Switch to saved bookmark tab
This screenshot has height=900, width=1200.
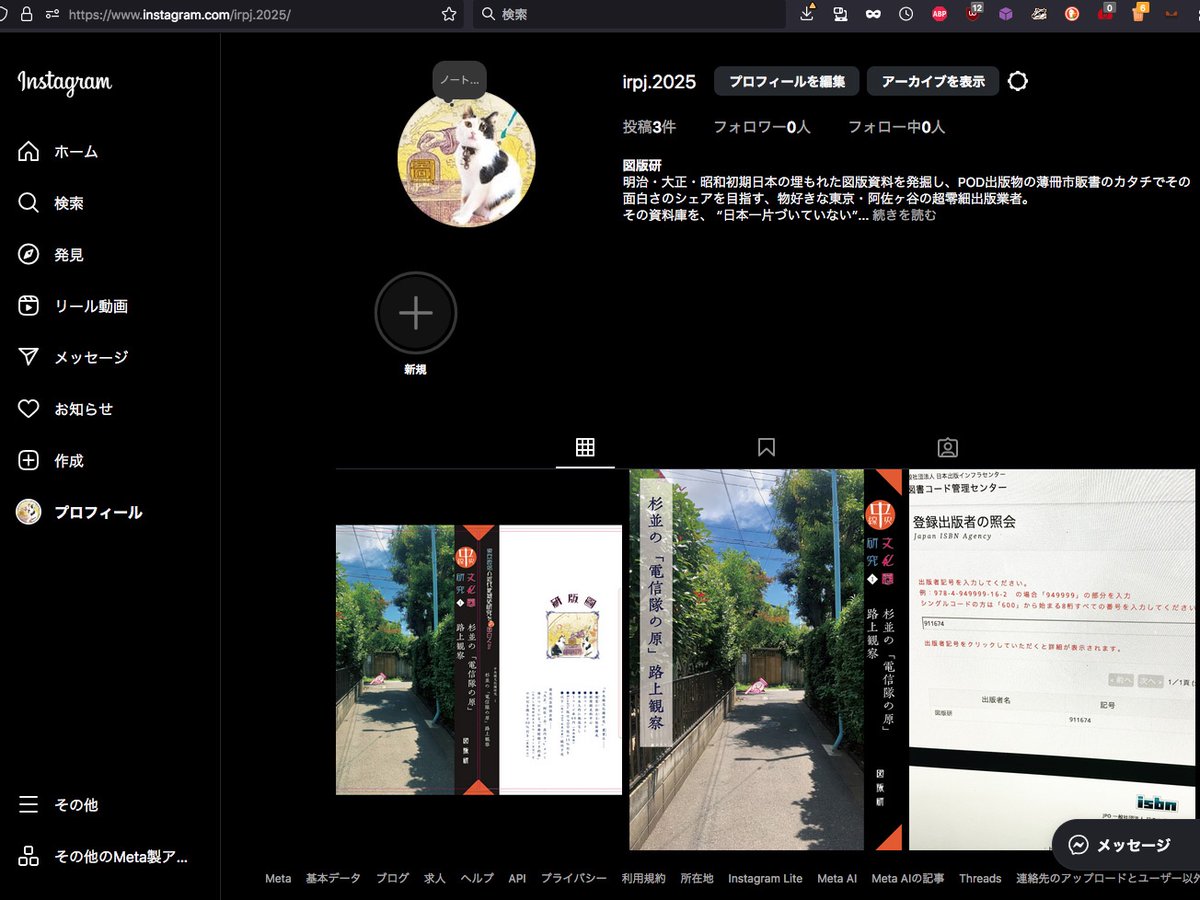pos(766,447)
